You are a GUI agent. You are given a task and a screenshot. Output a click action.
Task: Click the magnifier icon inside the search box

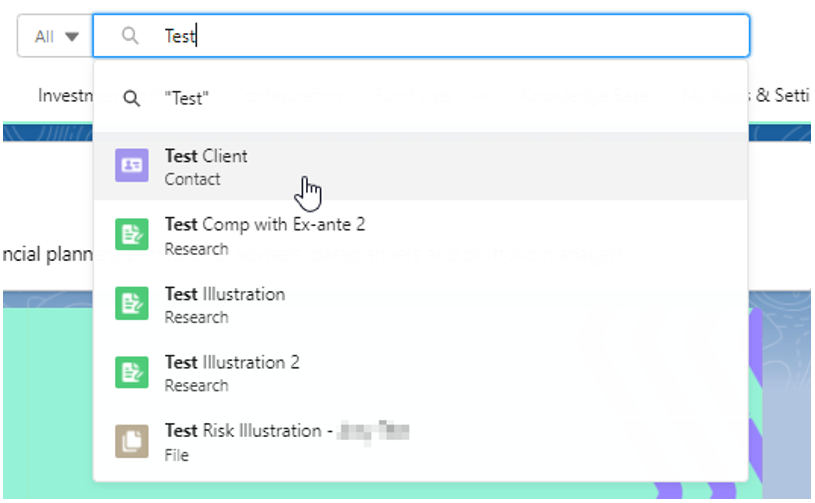(x=130, y=36)
